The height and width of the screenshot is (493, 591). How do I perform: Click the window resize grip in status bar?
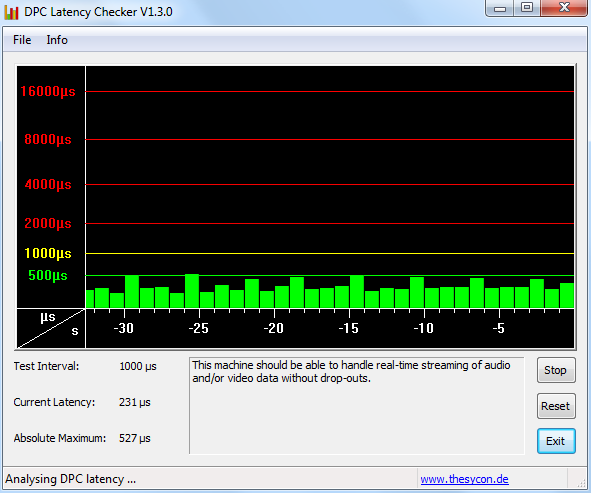582,484
